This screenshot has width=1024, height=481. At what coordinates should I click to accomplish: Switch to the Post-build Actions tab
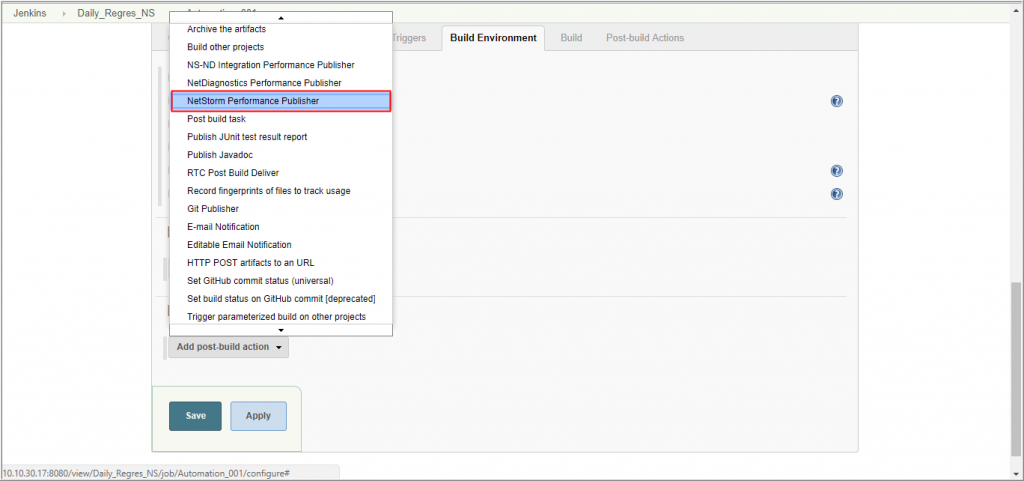pos(645,38)
